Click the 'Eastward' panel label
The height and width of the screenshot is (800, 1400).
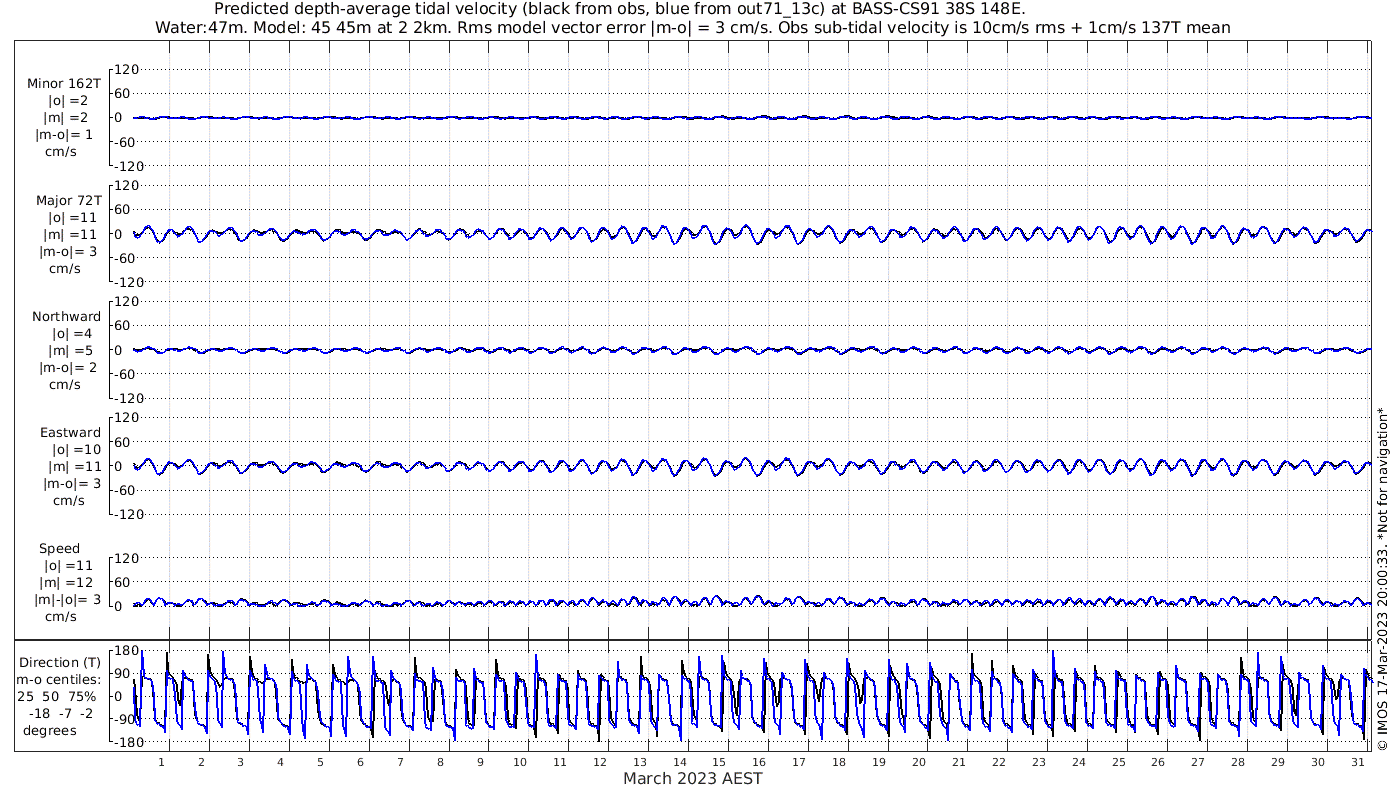click(x=70, y=432)
